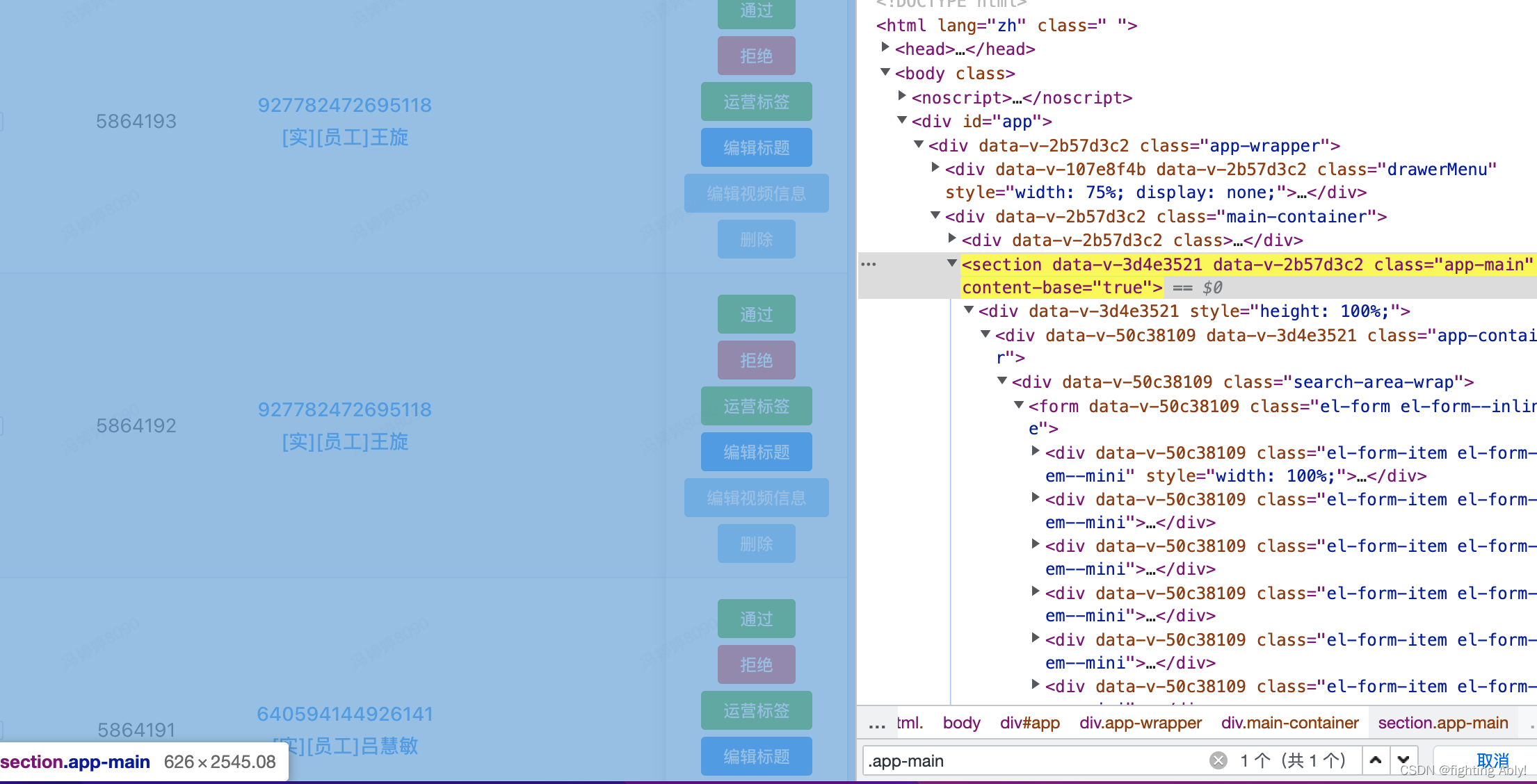Open [实][员工]王旋 link in row 5864193
1537x784 pixels.
point(345,138)
